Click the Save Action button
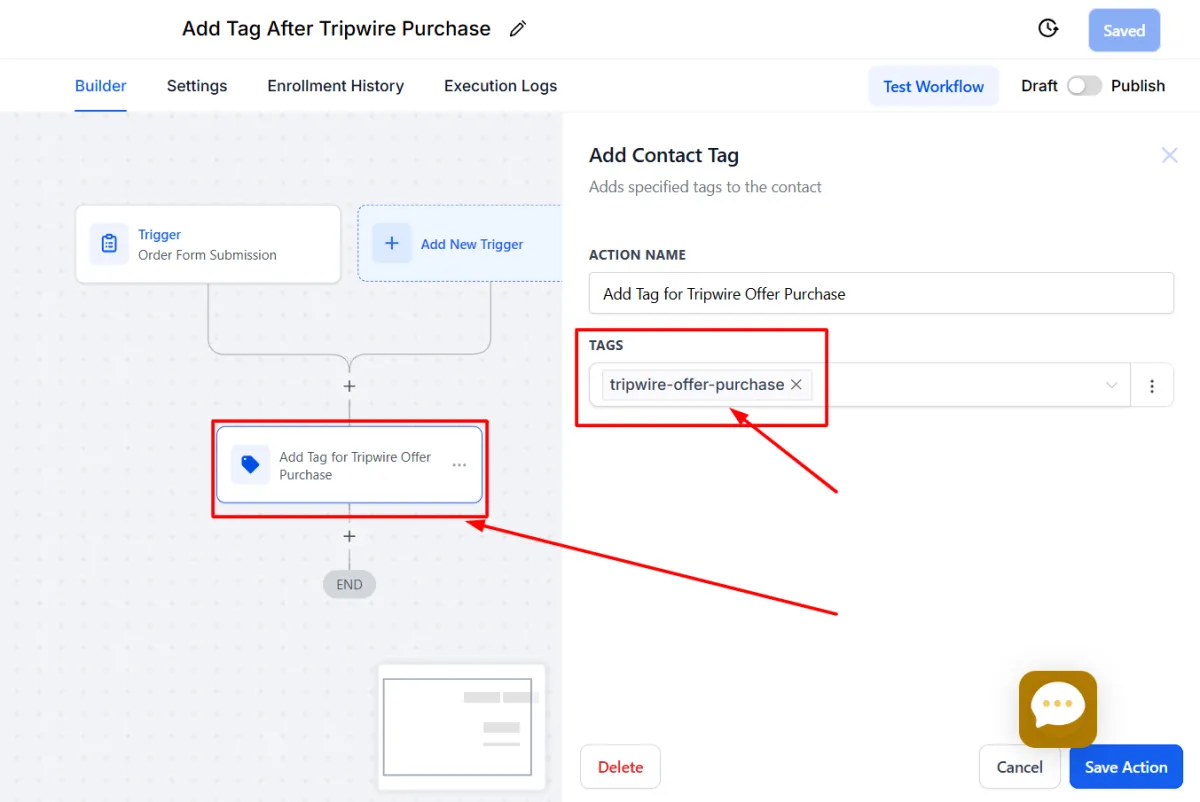The width and height of the screenshot is (1200, 802). coord(1126,767)
